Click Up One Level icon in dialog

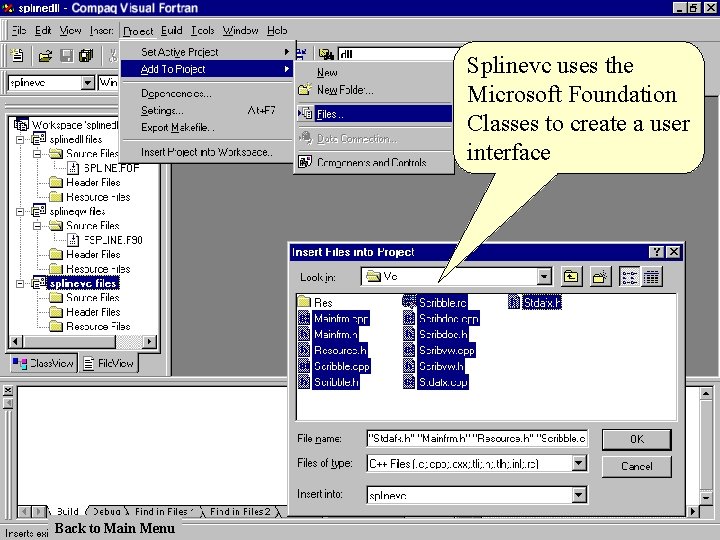[x=571, y=277]
